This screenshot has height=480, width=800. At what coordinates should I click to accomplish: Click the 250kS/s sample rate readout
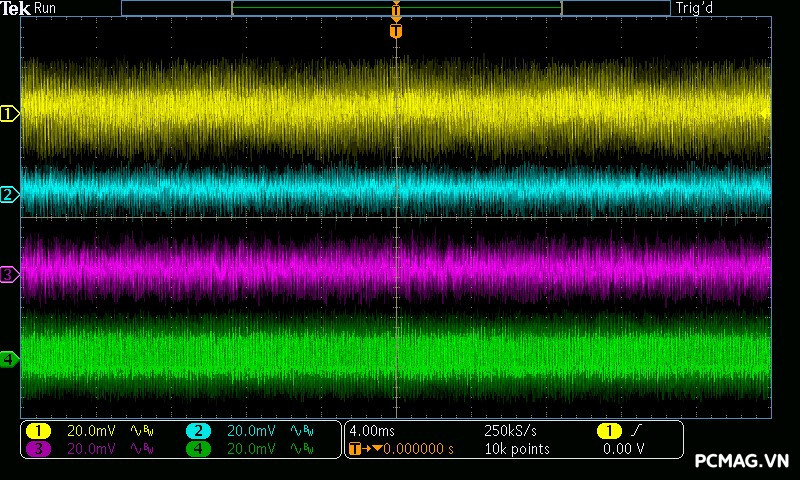[511, 431]
